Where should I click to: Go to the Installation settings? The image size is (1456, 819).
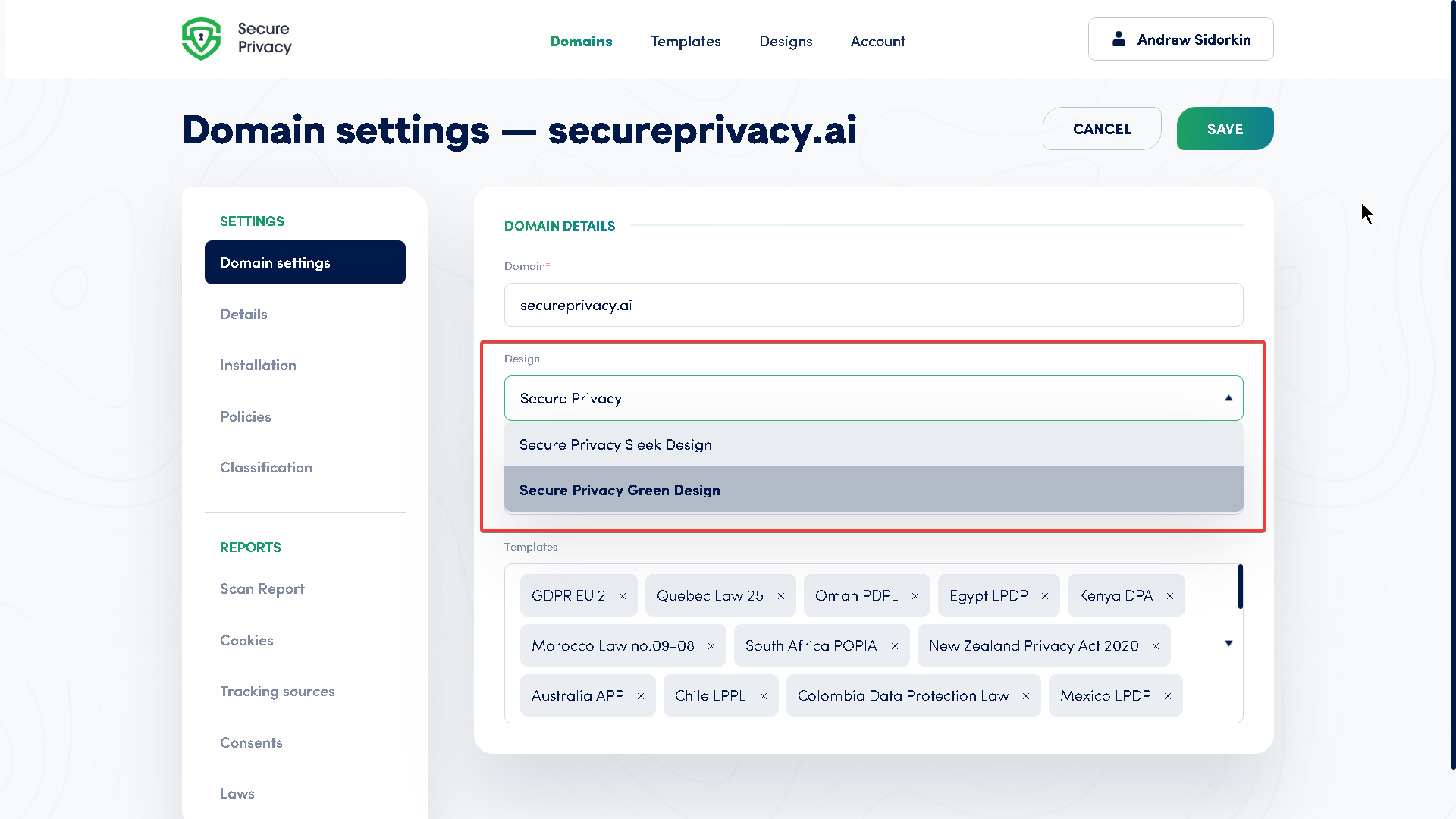(258, 365)
